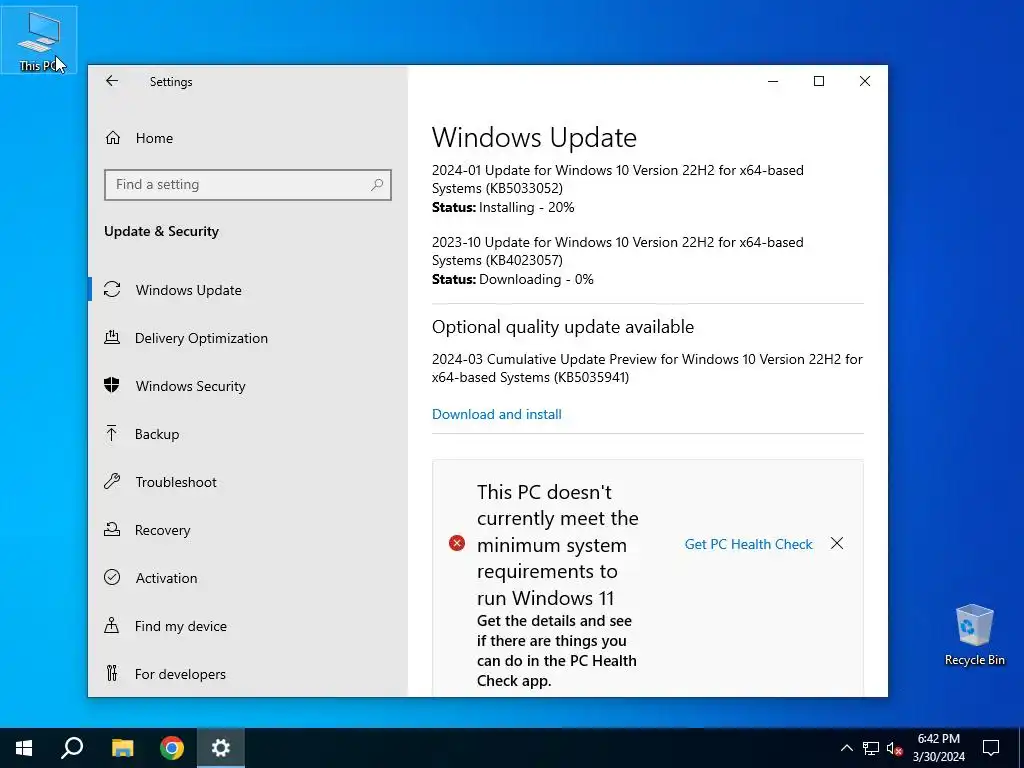This screenshot has height=768, width=1024.
Task: Open the Start menu
Action: tap(24, 748)
